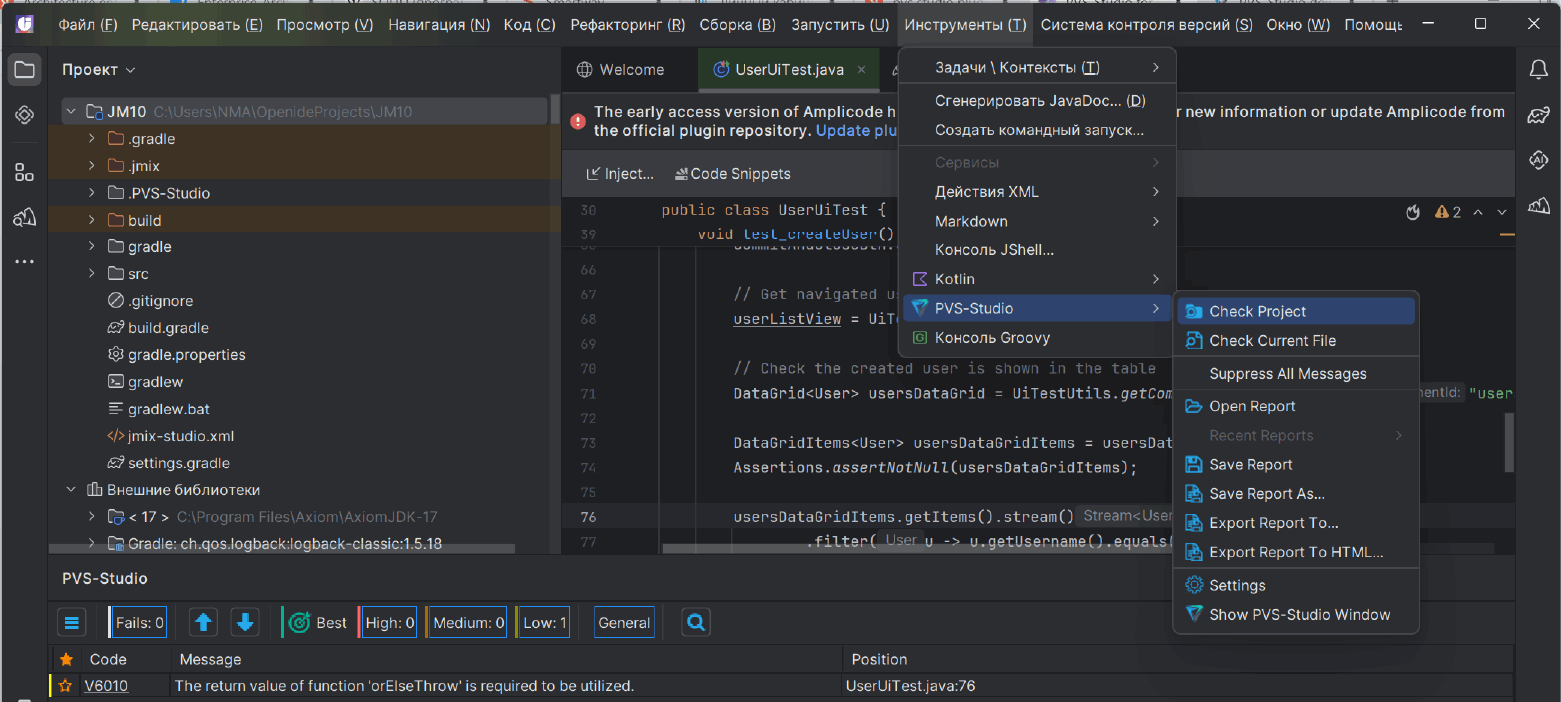Star the V6010 warning row

pos(66,686)
